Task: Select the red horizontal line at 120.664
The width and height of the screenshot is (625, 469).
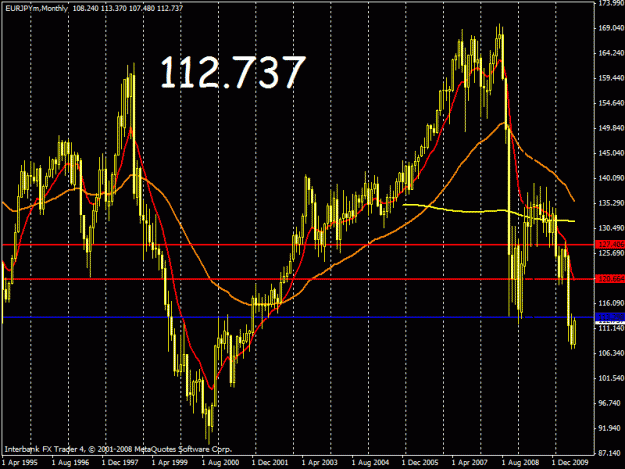Action: (298, 279)
